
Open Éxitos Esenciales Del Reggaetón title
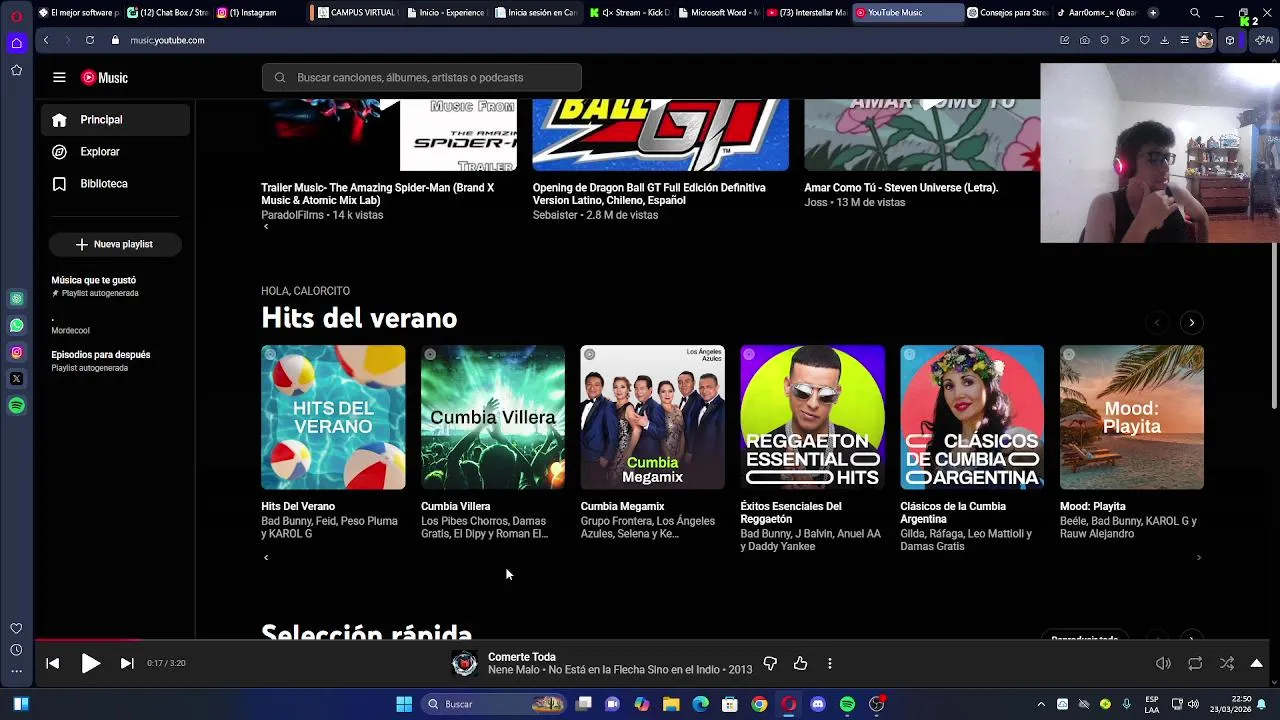coord(791,513)
